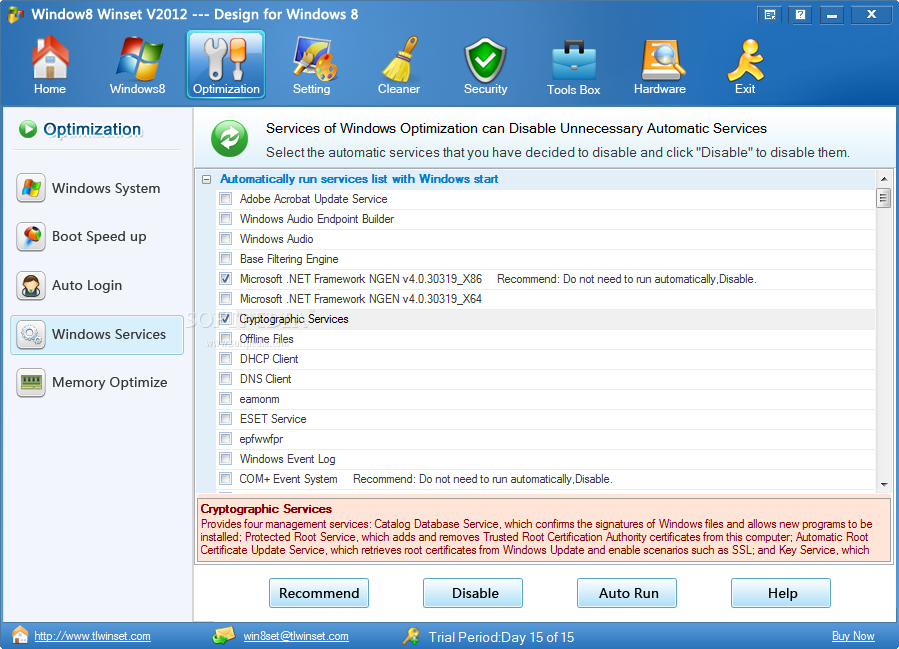Switch to Windows System page
899x649 pixels.
[x=97, y=188]
